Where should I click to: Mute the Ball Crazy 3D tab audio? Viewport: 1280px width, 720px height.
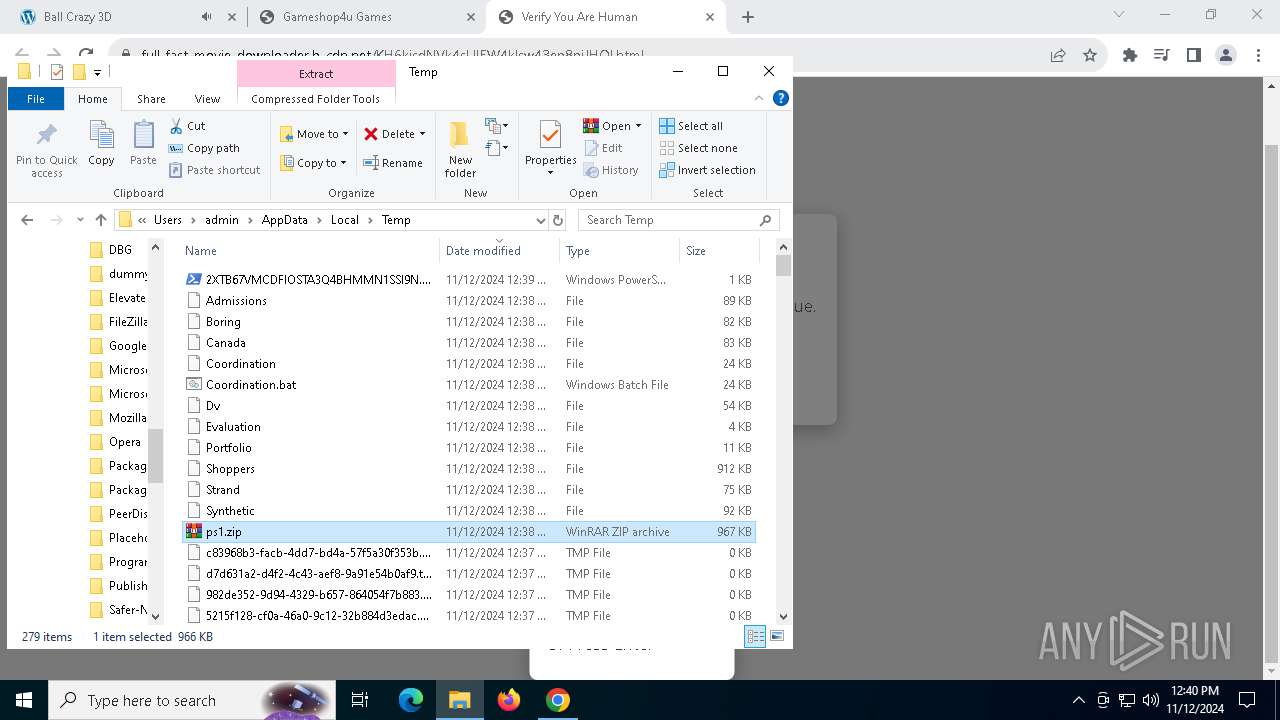click(206, 17)
